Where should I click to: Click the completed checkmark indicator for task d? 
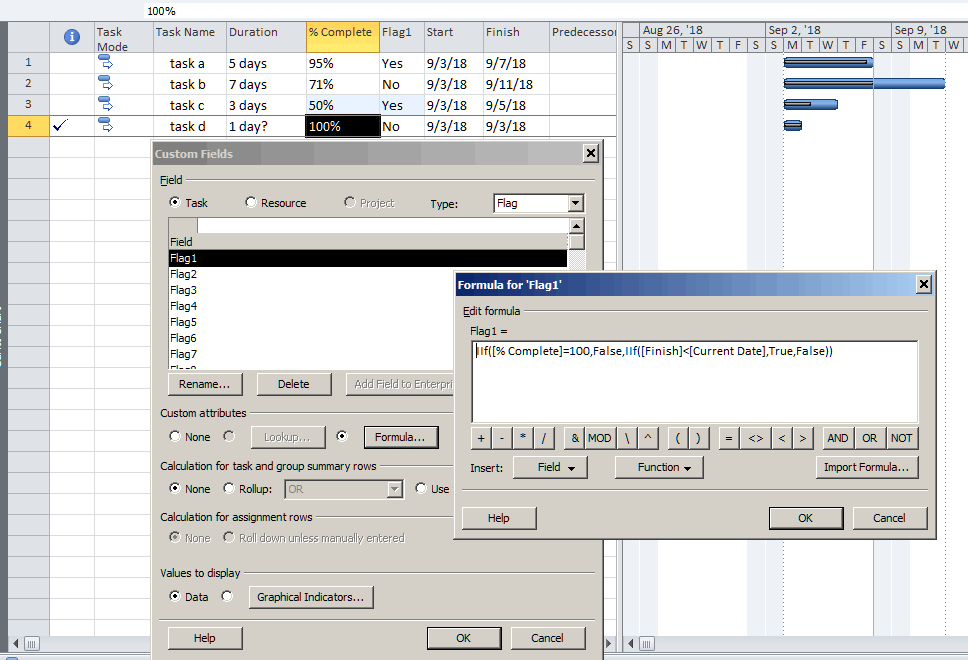pyautogui.click(x=60, y=126)
